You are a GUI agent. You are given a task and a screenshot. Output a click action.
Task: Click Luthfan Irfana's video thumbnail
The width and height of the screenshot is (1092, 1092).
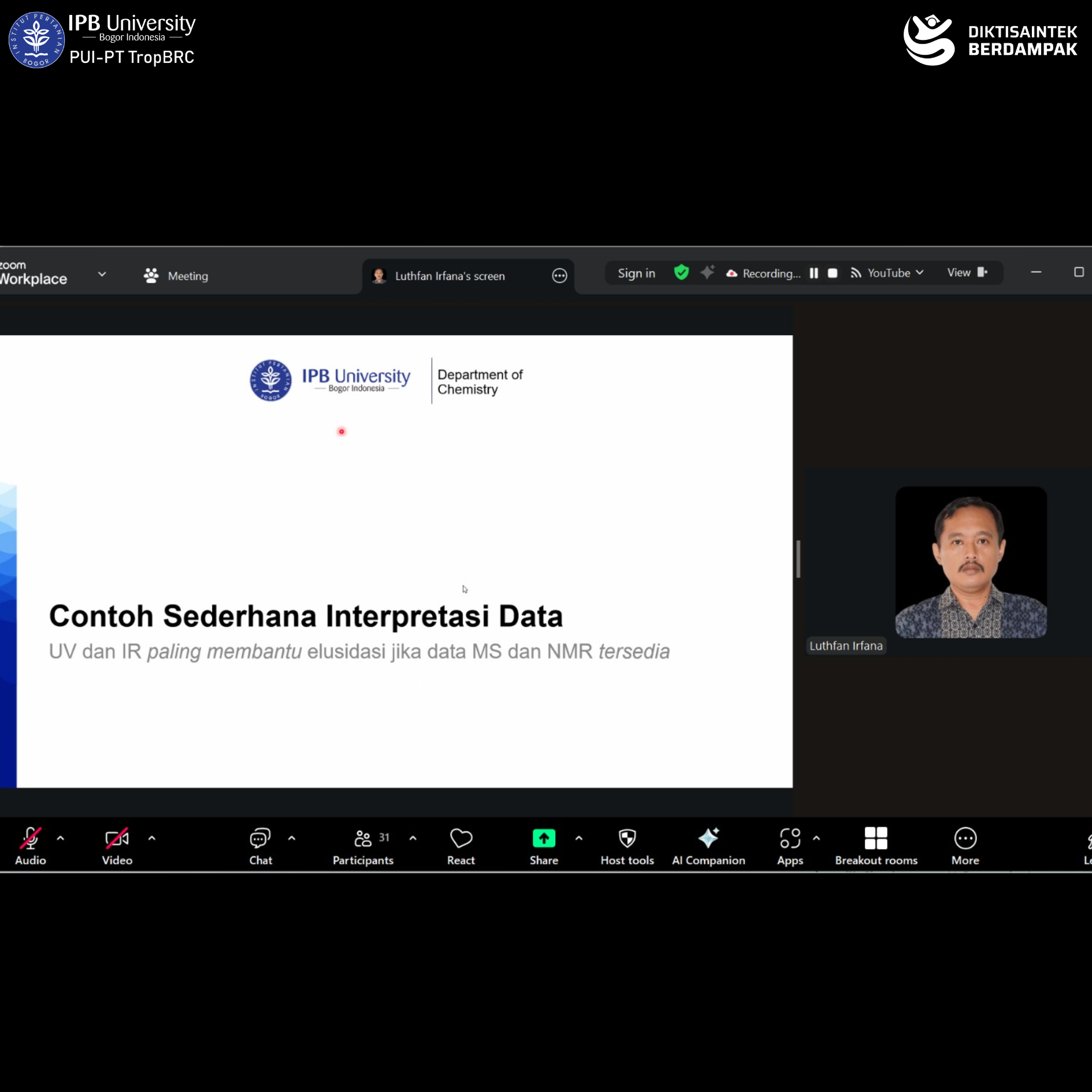click(971, 562)
